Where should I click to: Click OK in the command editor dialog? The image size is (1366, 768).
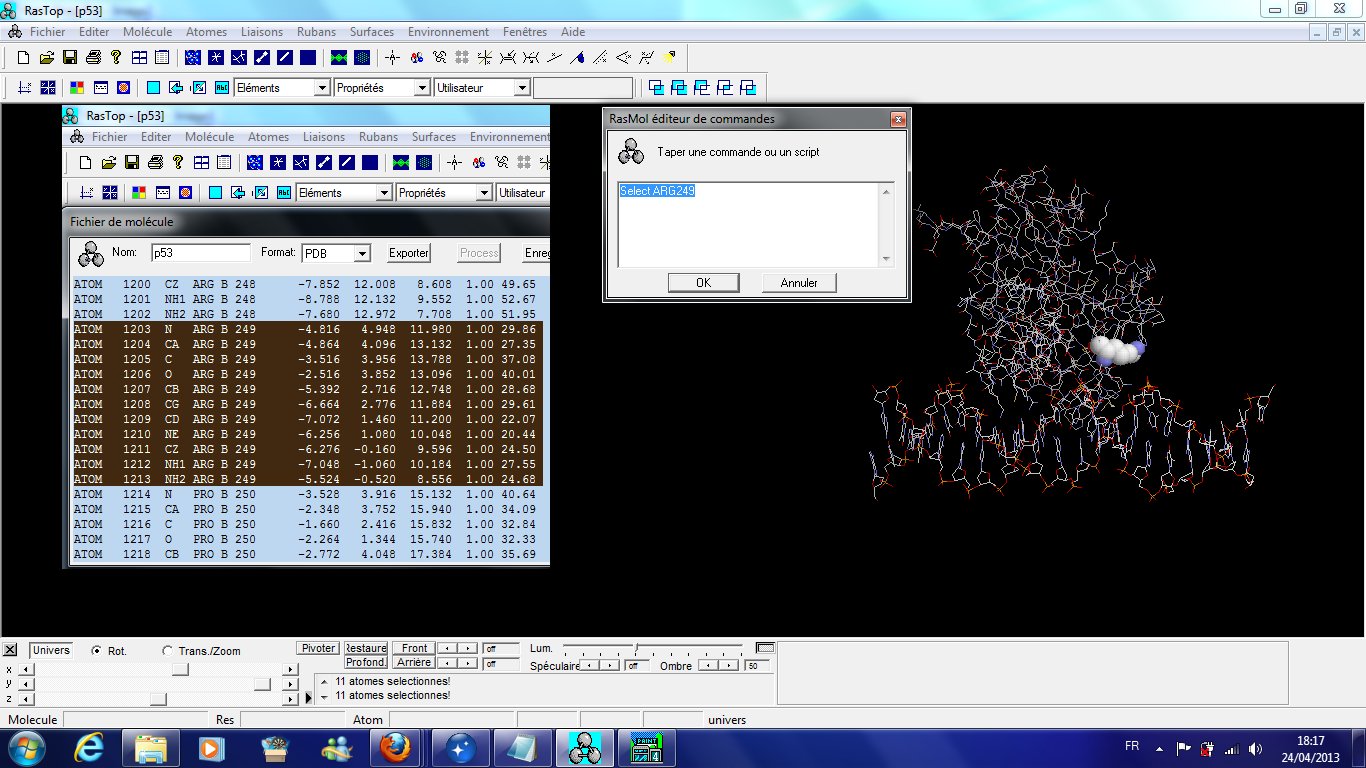(703, 283)
